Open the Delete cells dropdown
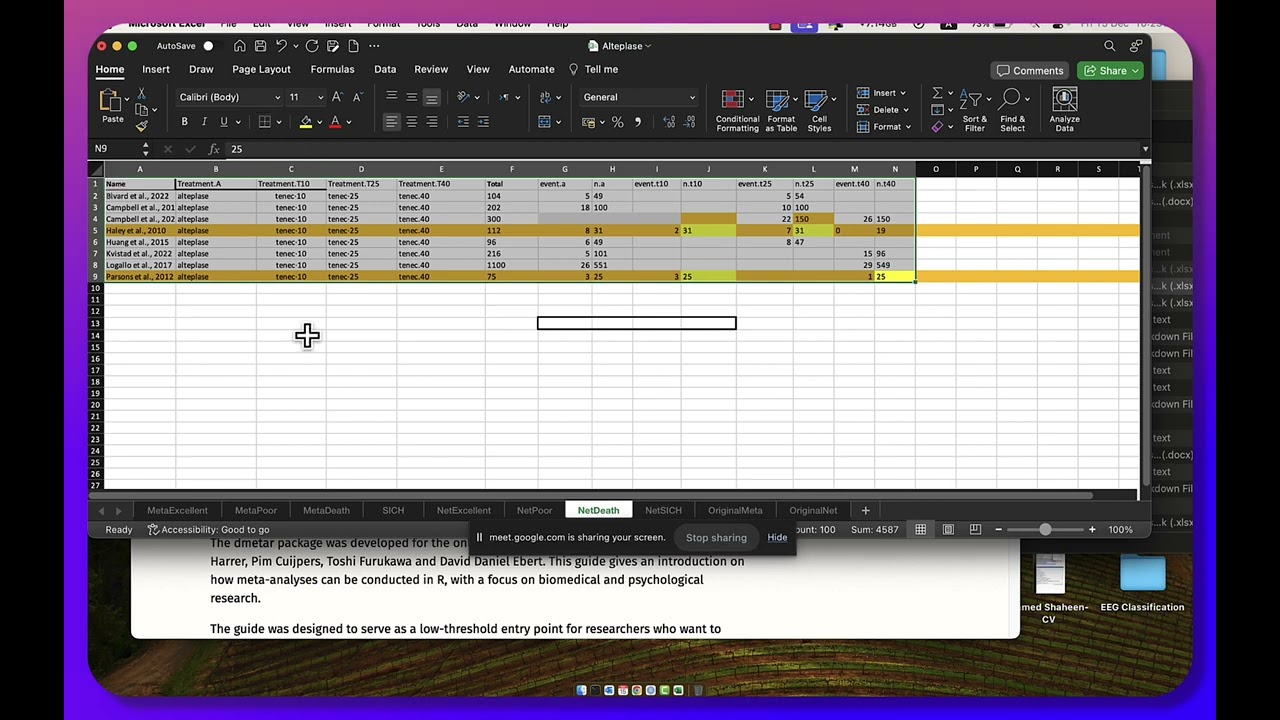The width and height of the screenshot is (1280, 720). (x=882, y=110)
